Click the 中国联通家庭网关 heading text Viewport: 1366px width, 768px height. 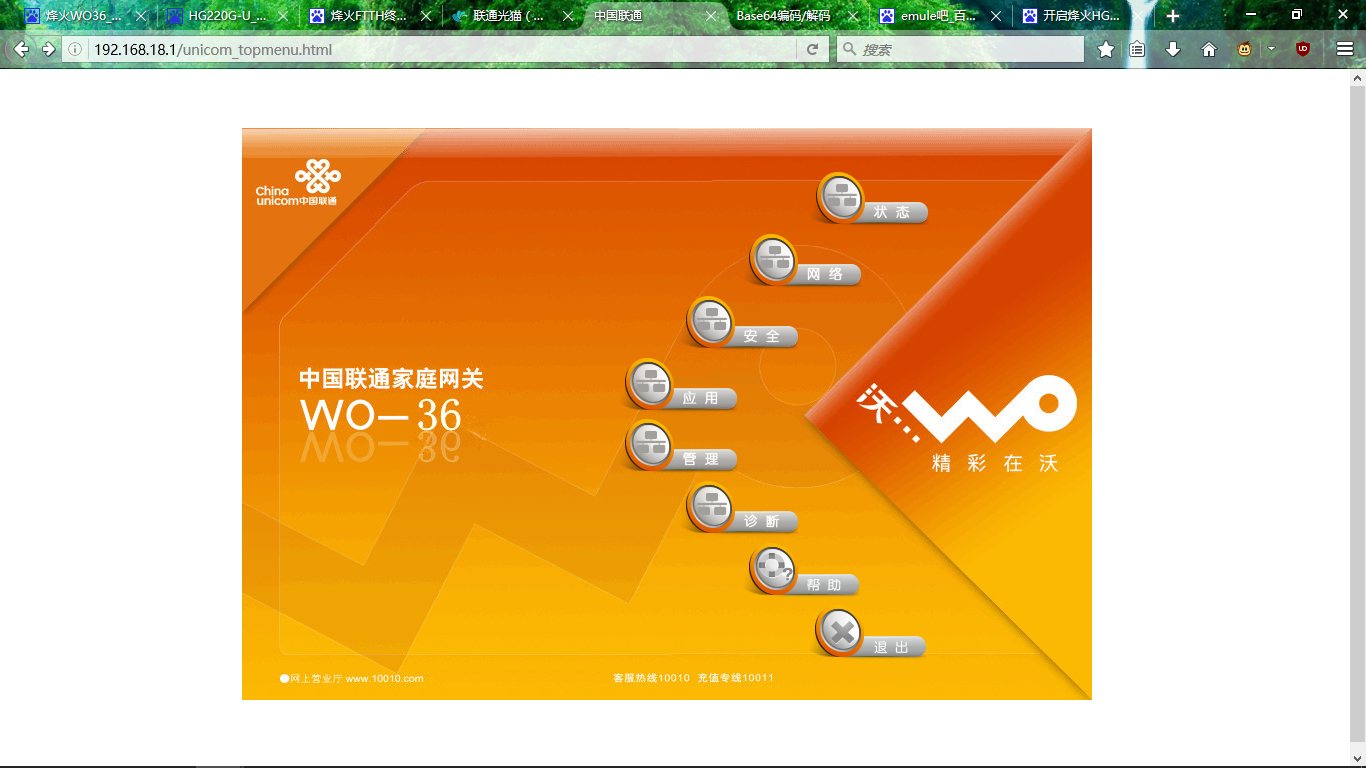coord(391,379)
